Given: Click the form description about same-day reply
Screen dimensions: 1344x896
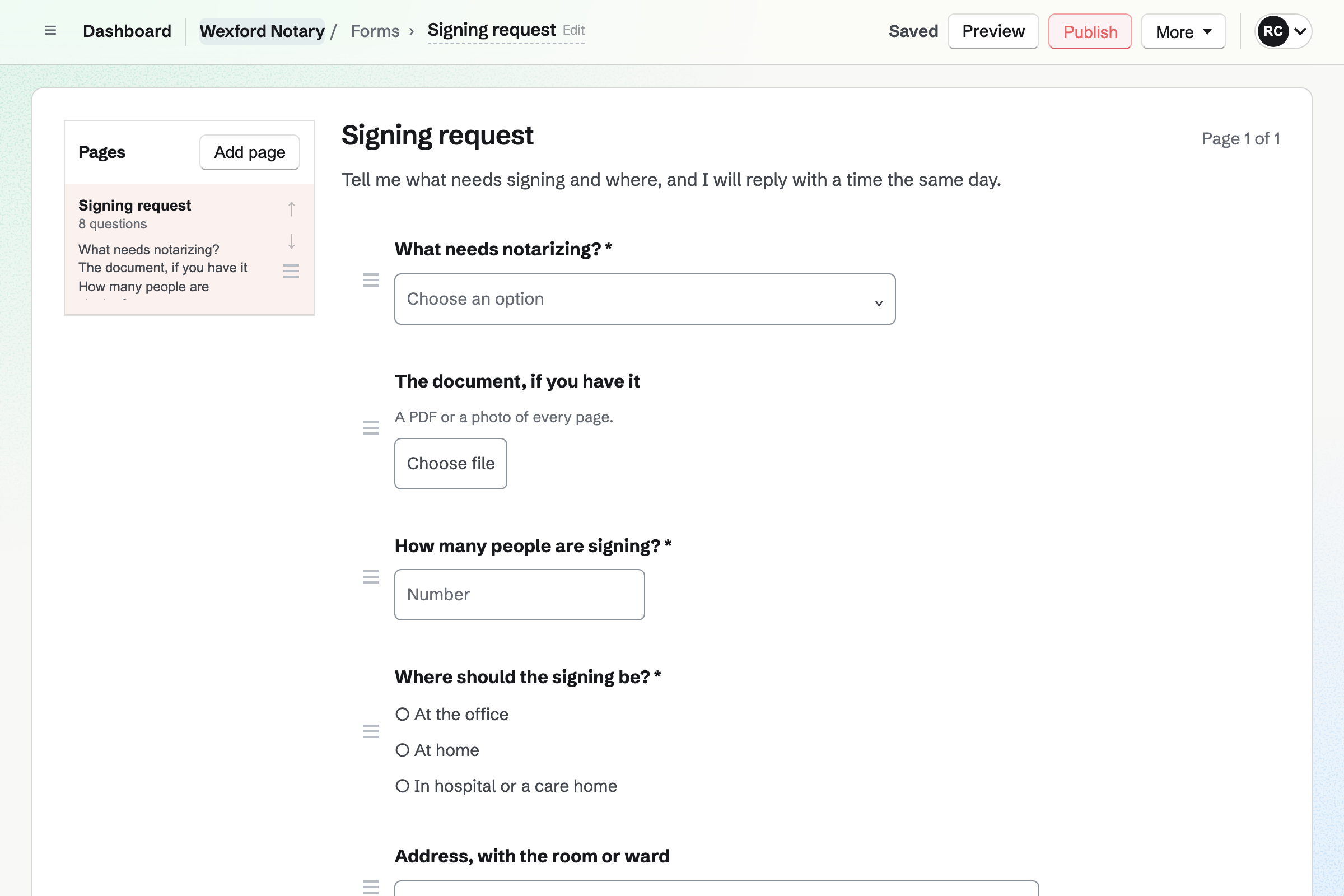Looking at the screenshot, I should pos(671,180).
